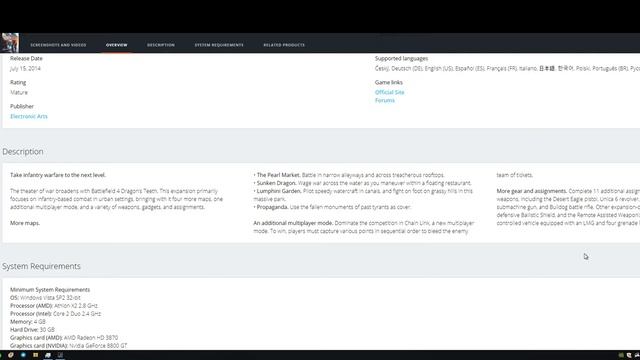Click Processor (AMD): Athlon X2 line
This screenshot has height=360, width=640.
(54, 306)
